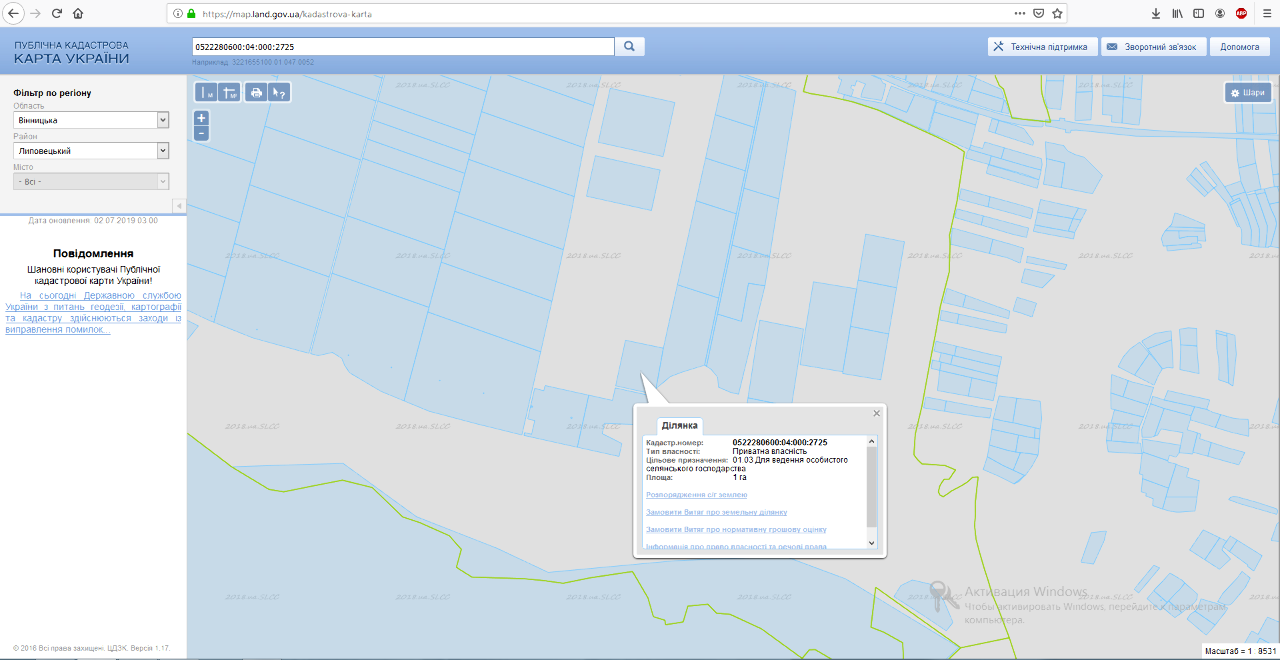Viewport: 1280px width, 660px height.
Task: Click the Допомога button
Action: [x=1240, y=47]
